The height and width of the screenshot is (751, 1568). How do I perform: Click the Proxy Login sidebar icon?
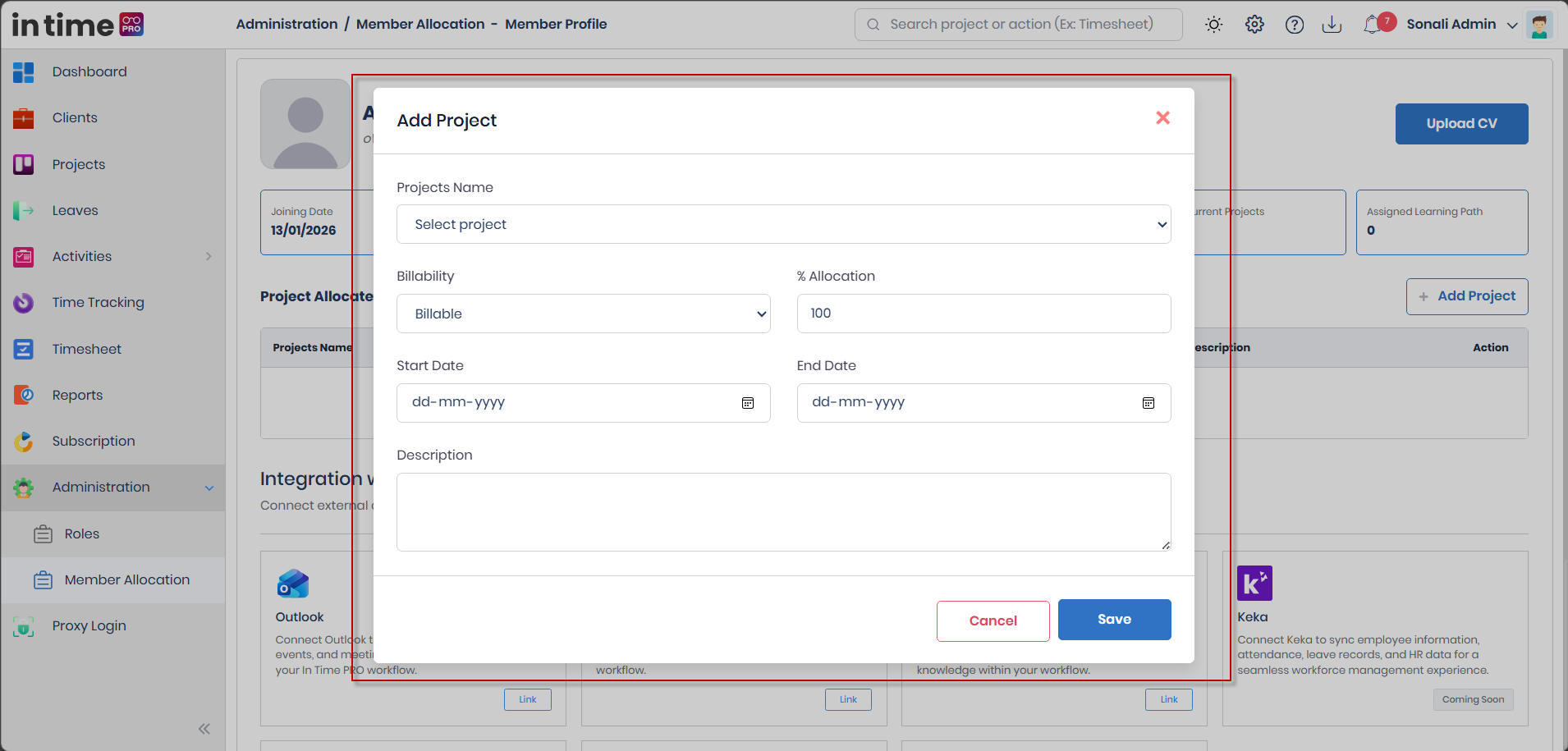(x=24, y=626)
